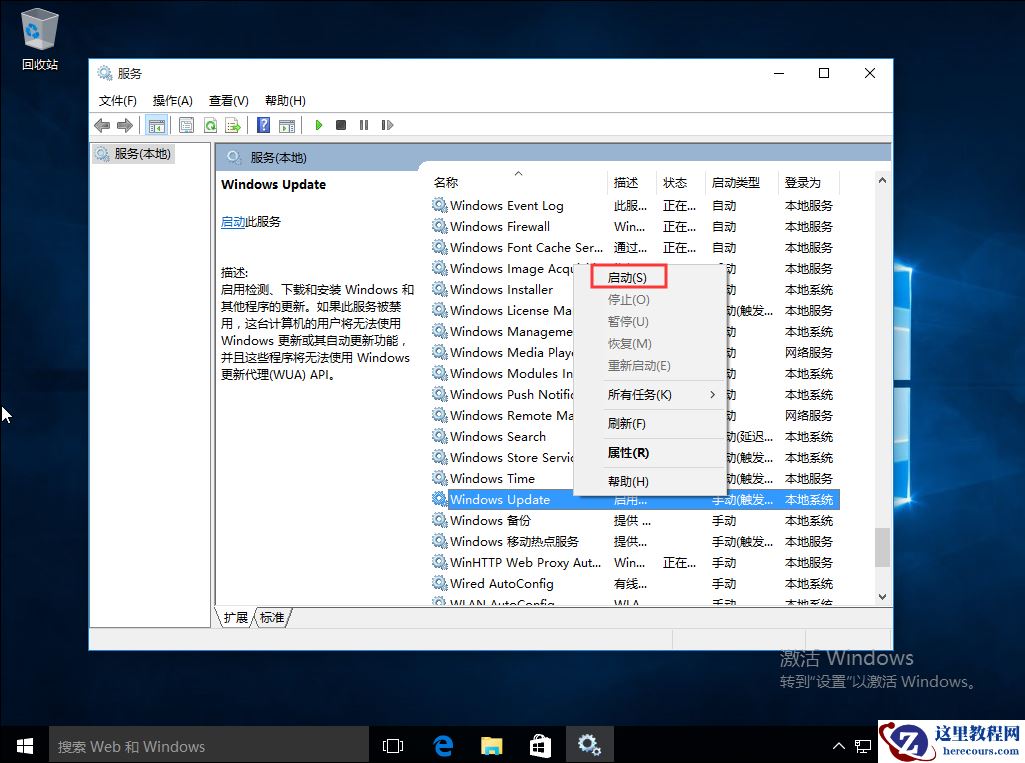Toggle the console tree pane icon
This screenshot has width=1025, height=763.
click(x=156, y=124)
